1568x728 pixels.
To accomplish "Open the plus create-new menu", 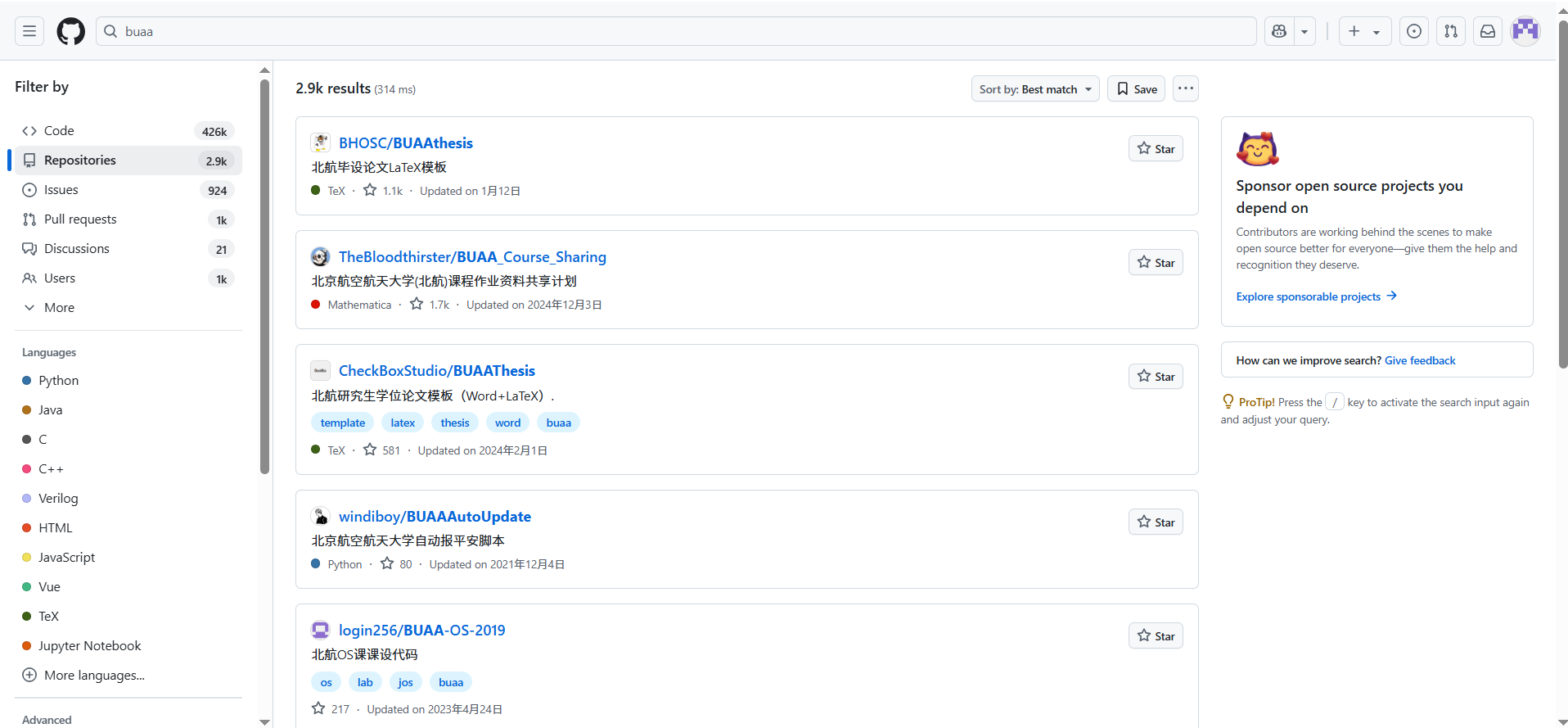I will coord(1364,31).
